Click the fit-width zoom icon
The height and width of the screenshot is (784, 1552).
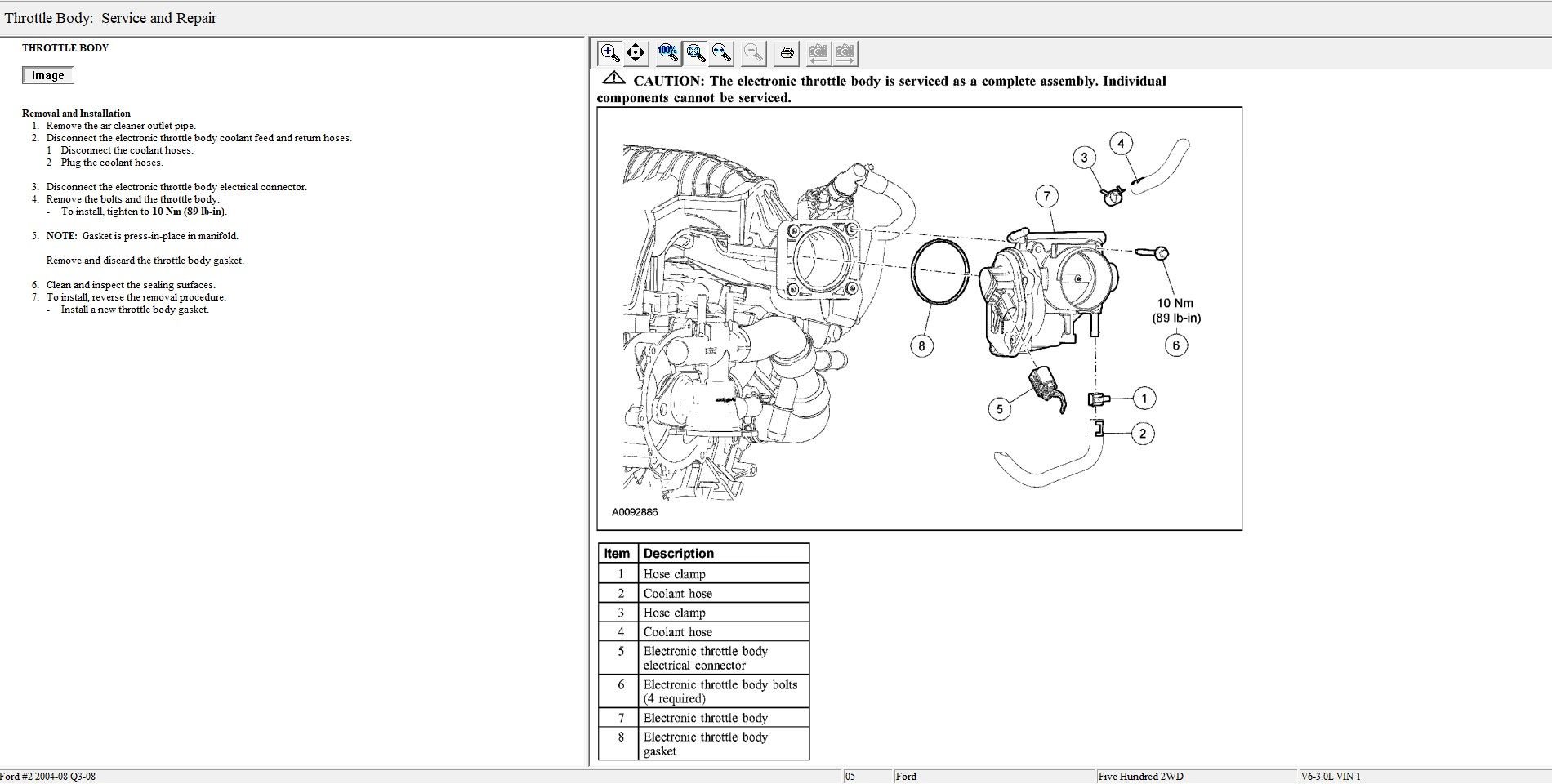click(721, 53)
